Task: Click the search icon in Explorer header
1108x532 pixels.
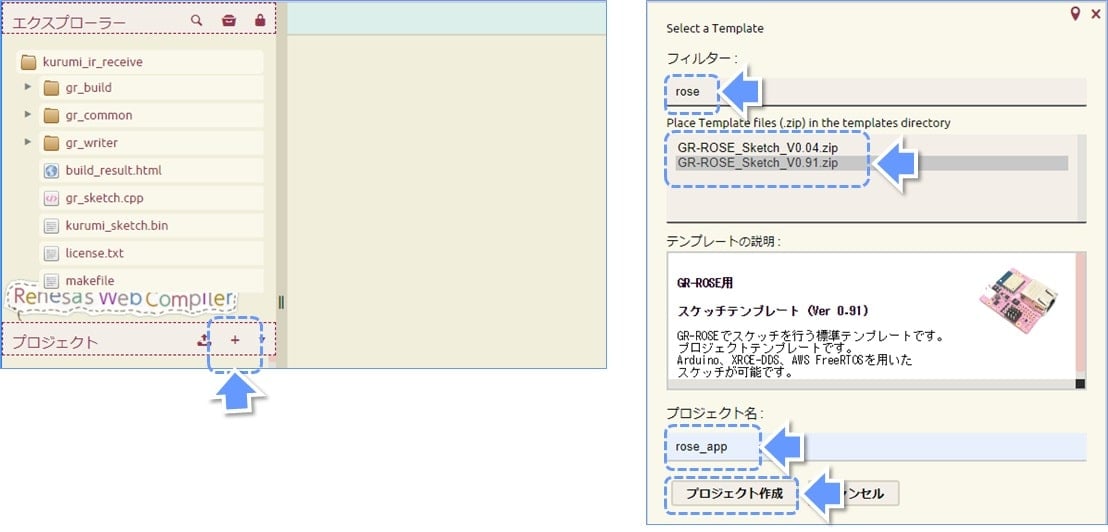Action: coord(196,20)
